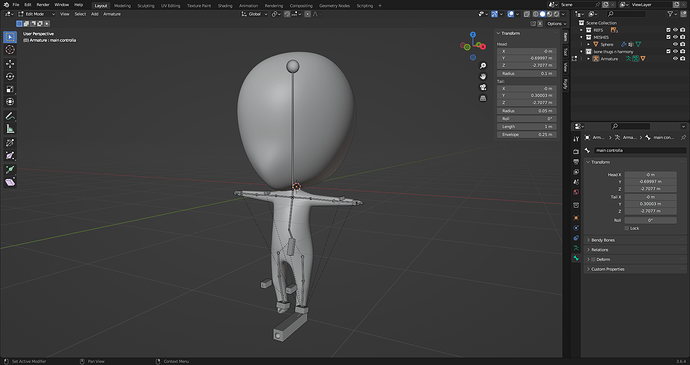Select the Select Box tool
Viewport: 690px width, 365px height.
(10, 37)
